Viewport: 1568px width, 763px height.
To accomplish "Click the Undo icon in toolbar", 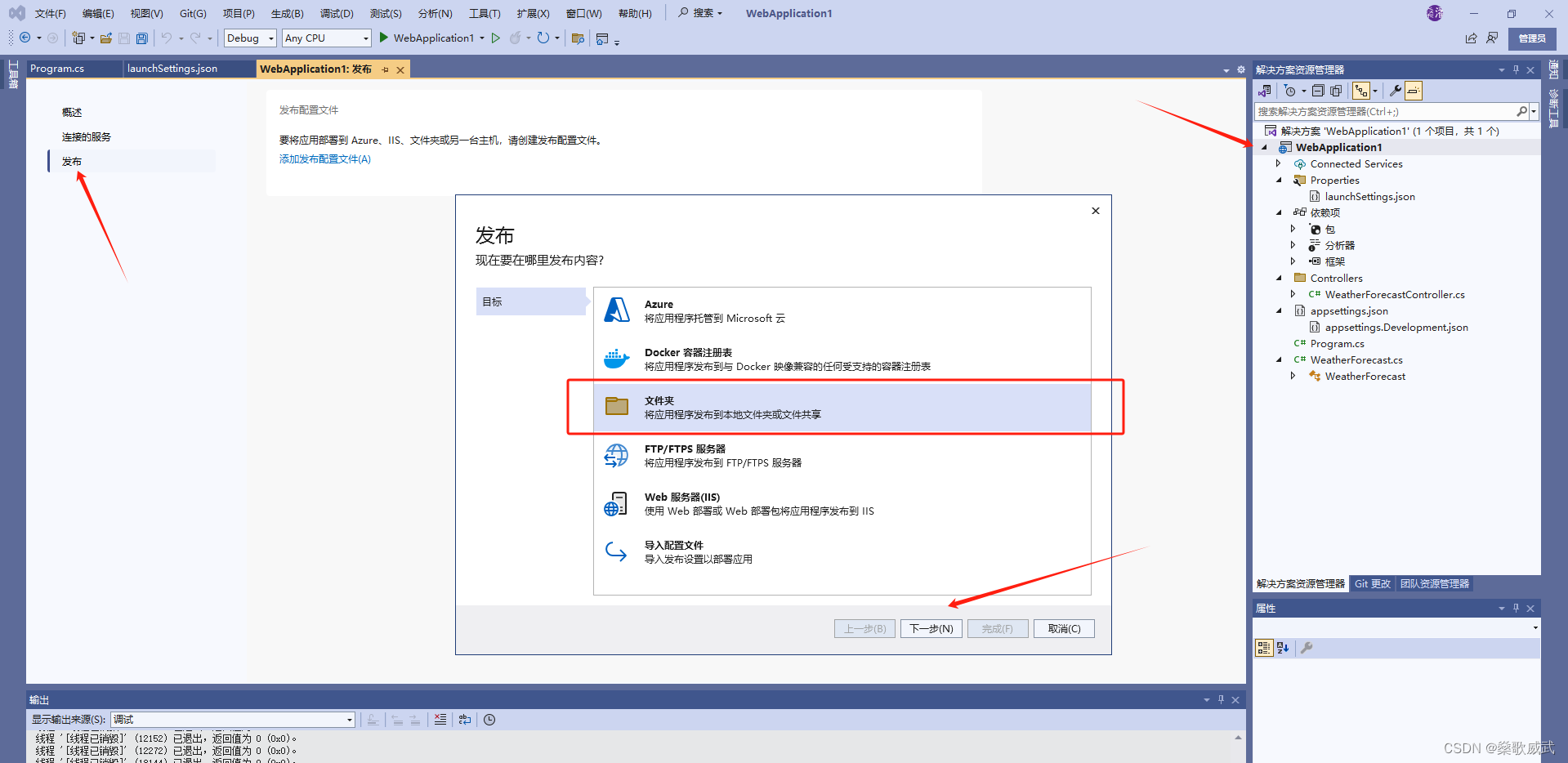I will coord(168,38).
